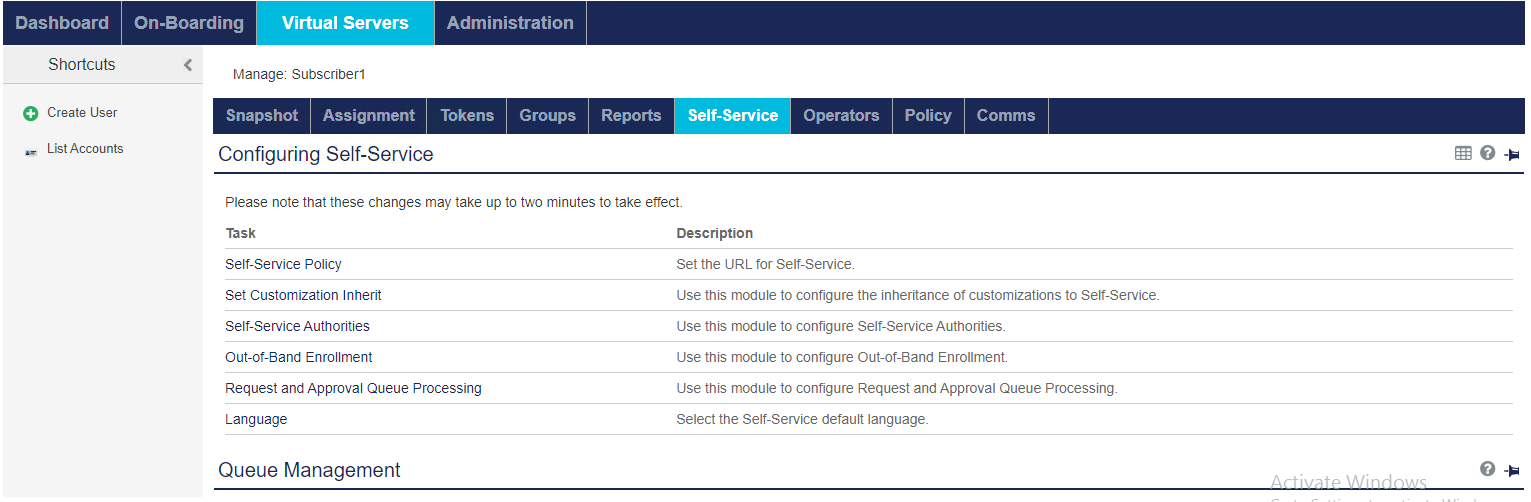Open Set Customization Inherit task
The width and height of the screenshot is (1531, 502).
pyautogui.click(x=303, y=295)
